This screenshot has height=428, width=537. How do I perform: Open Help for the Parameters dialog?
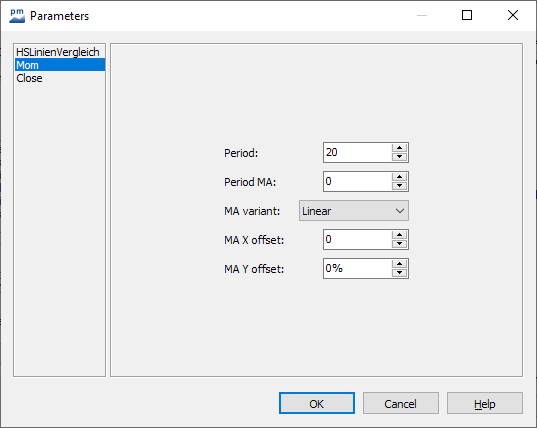tap(485, 403)
